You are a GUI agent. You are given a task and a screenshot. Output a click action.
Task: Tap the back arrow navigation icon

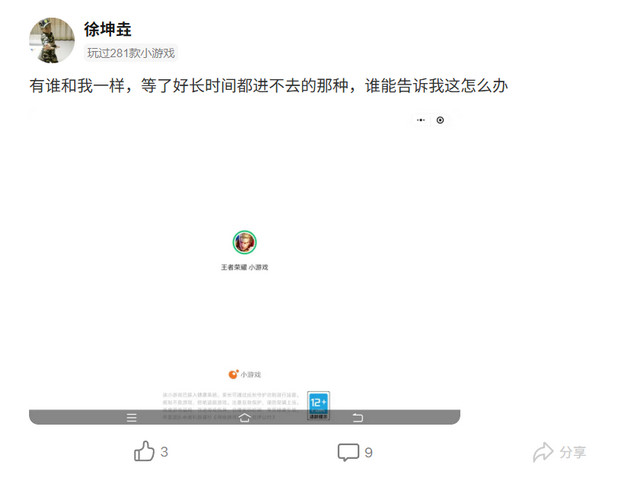pyautogui.click(x=358, y=418)
